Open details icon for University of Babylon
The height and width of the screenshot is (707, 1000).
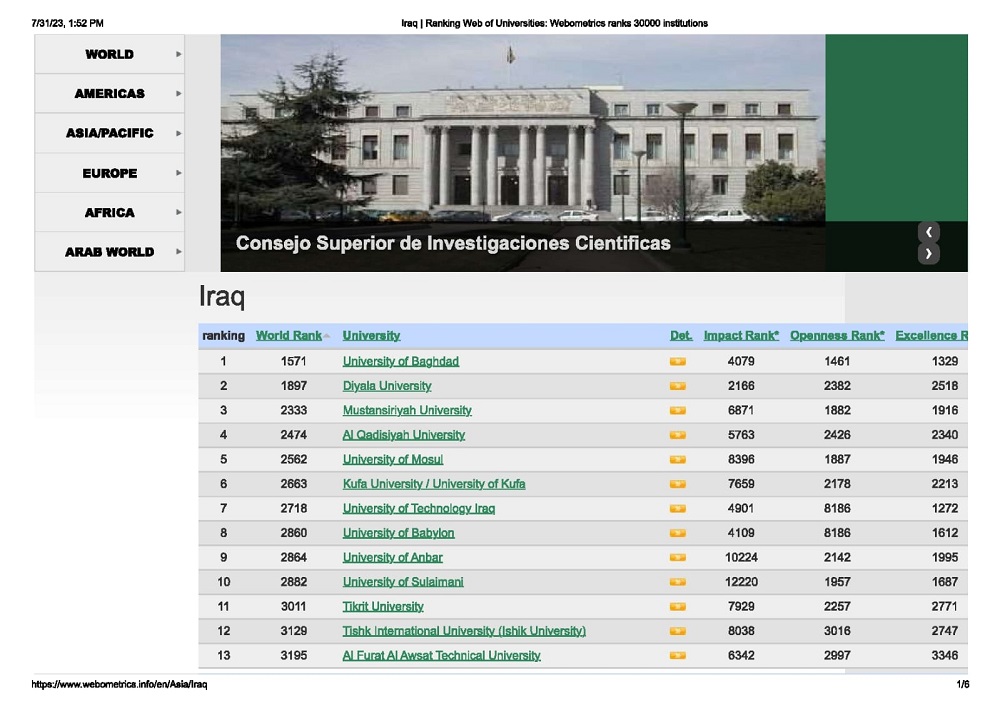tap(677, 533)
